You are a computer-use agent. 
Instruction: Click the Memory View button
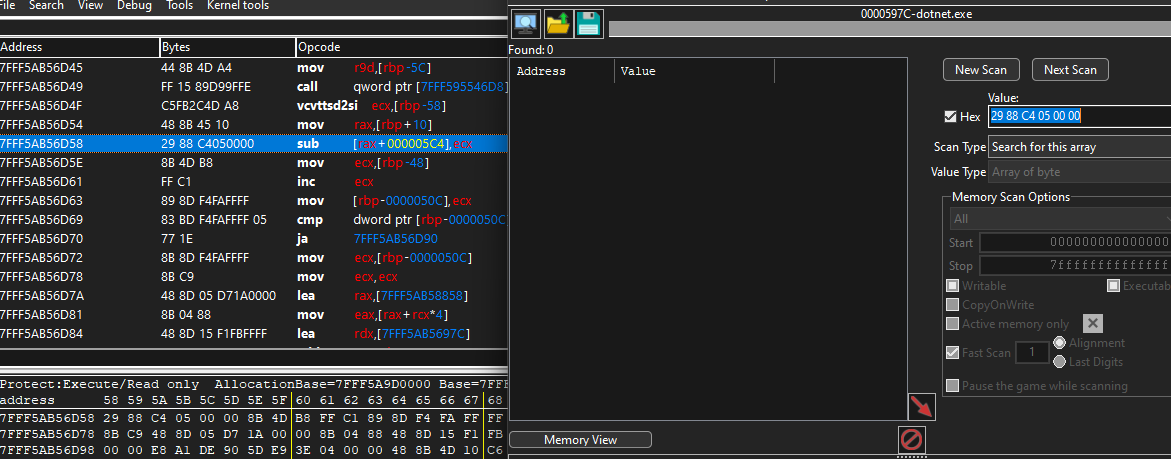580,440
